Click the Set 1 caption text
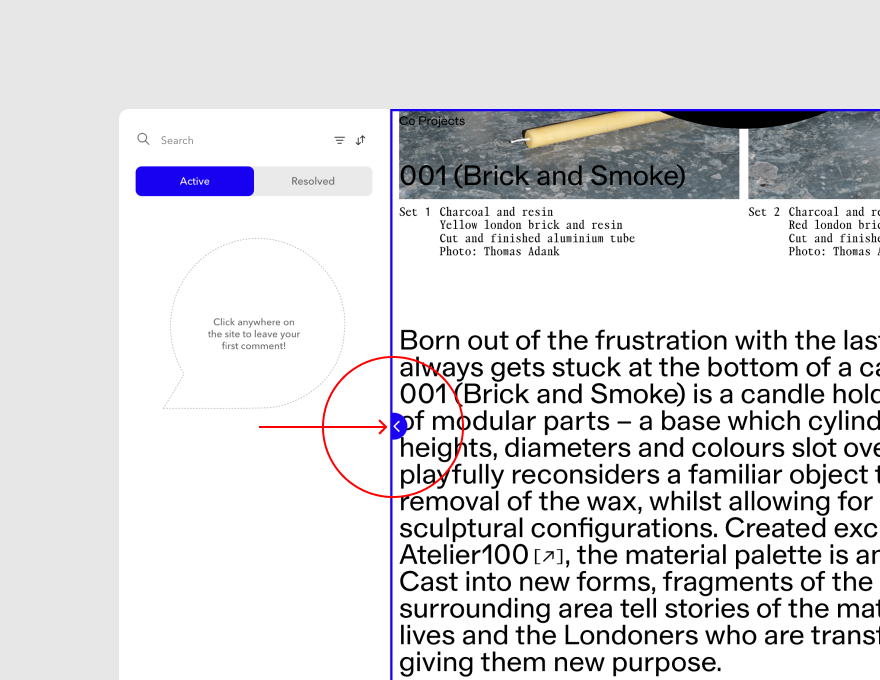The height and width of the screenshot is (680, 880). (415, 212)
